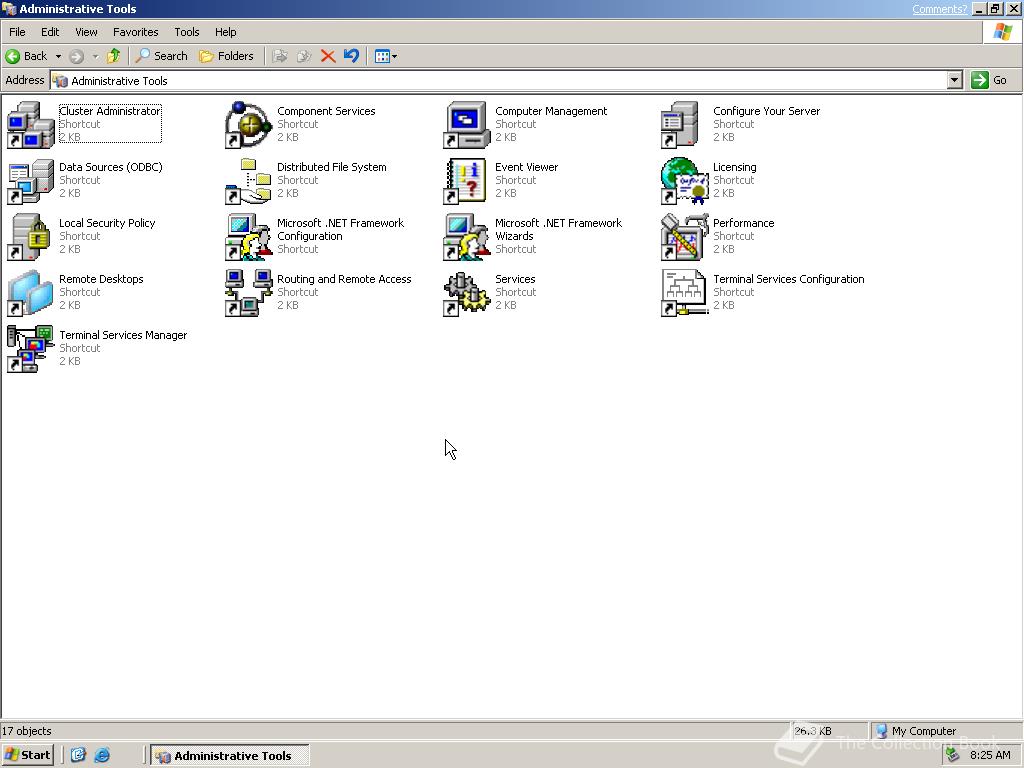Select the .NET Framework Wizards icon
1024x768 pixels.
[466, 237]
